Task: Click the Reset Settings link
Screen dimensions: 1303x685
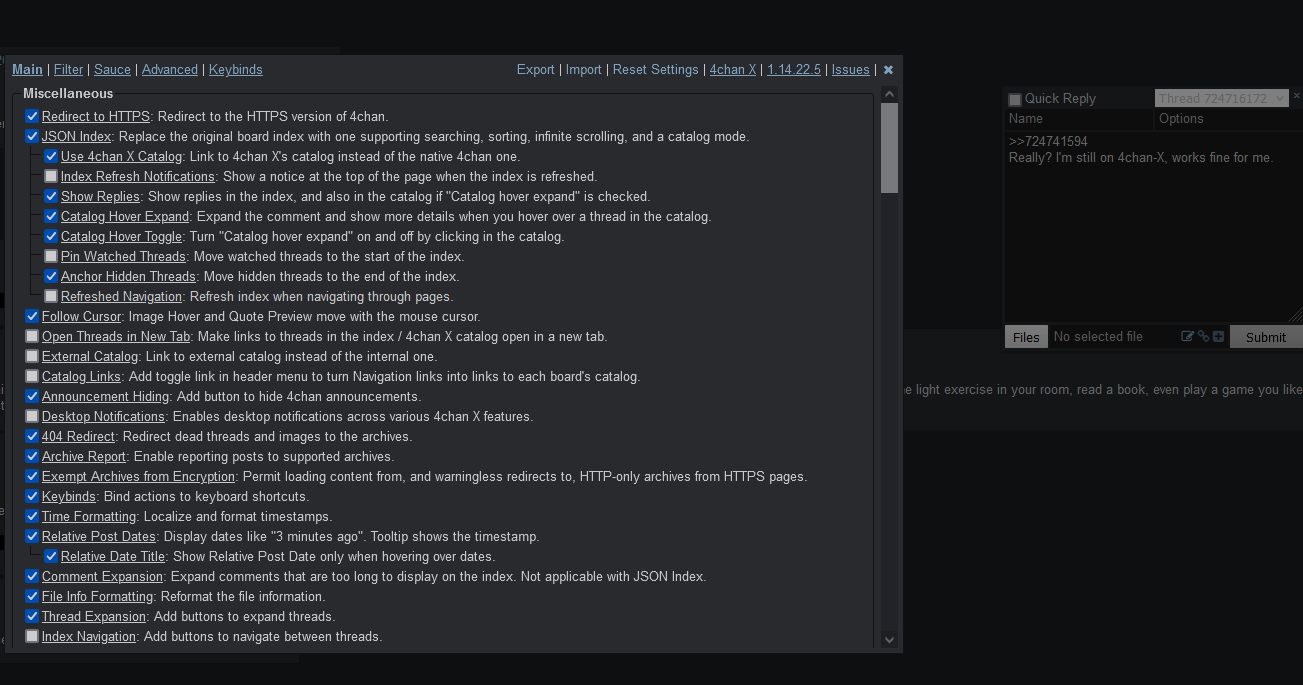Action: [655, 70]
